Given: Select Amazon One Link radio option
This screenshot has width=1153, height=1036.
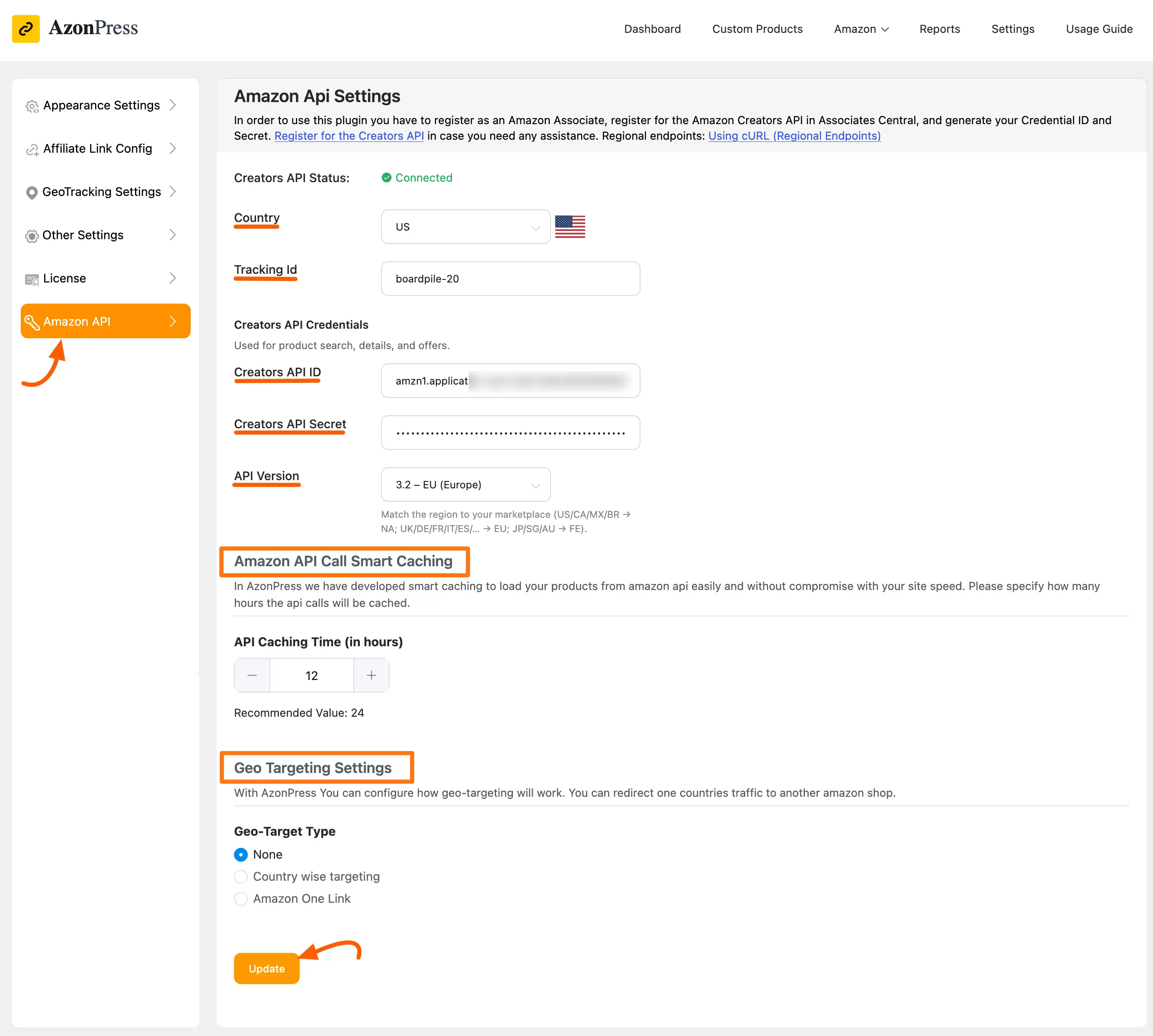Looking at the screenshot, I should point(241,899).
